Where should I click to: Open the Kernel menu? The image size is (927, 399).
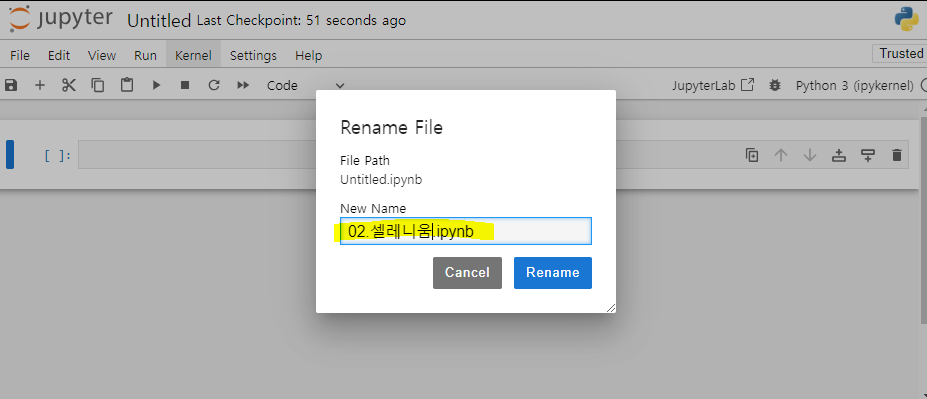tap(193, 56)
